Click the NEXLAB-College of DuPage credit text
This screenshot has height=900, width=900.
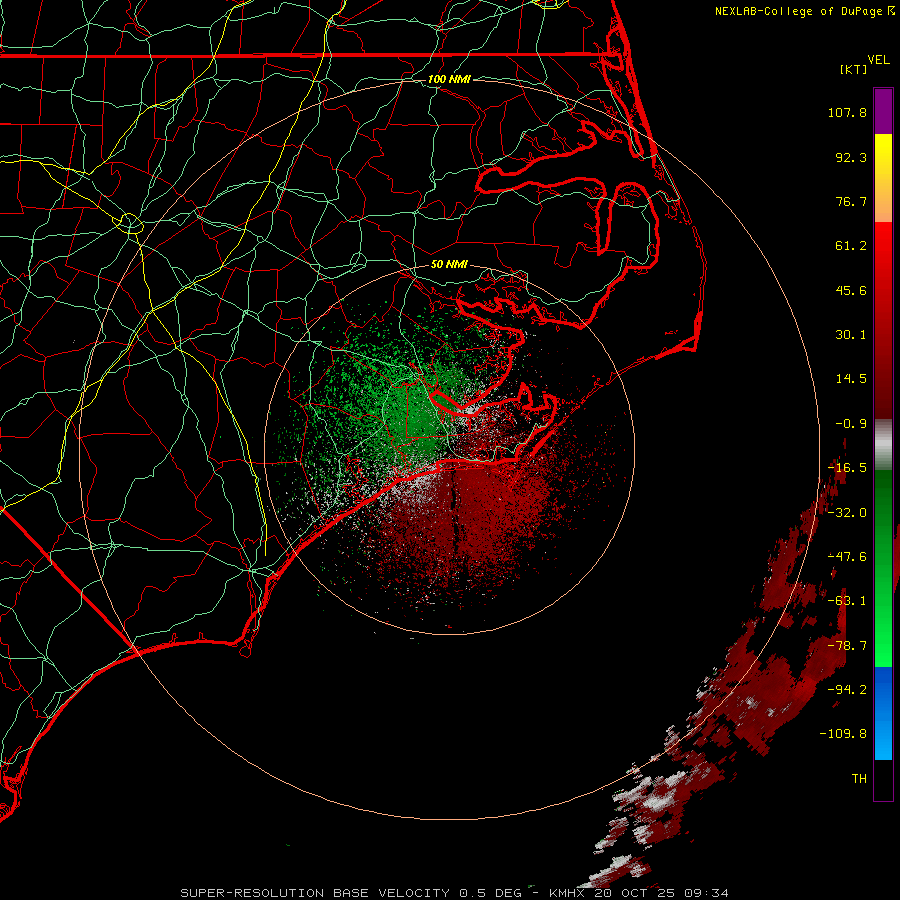coord(805,11)
